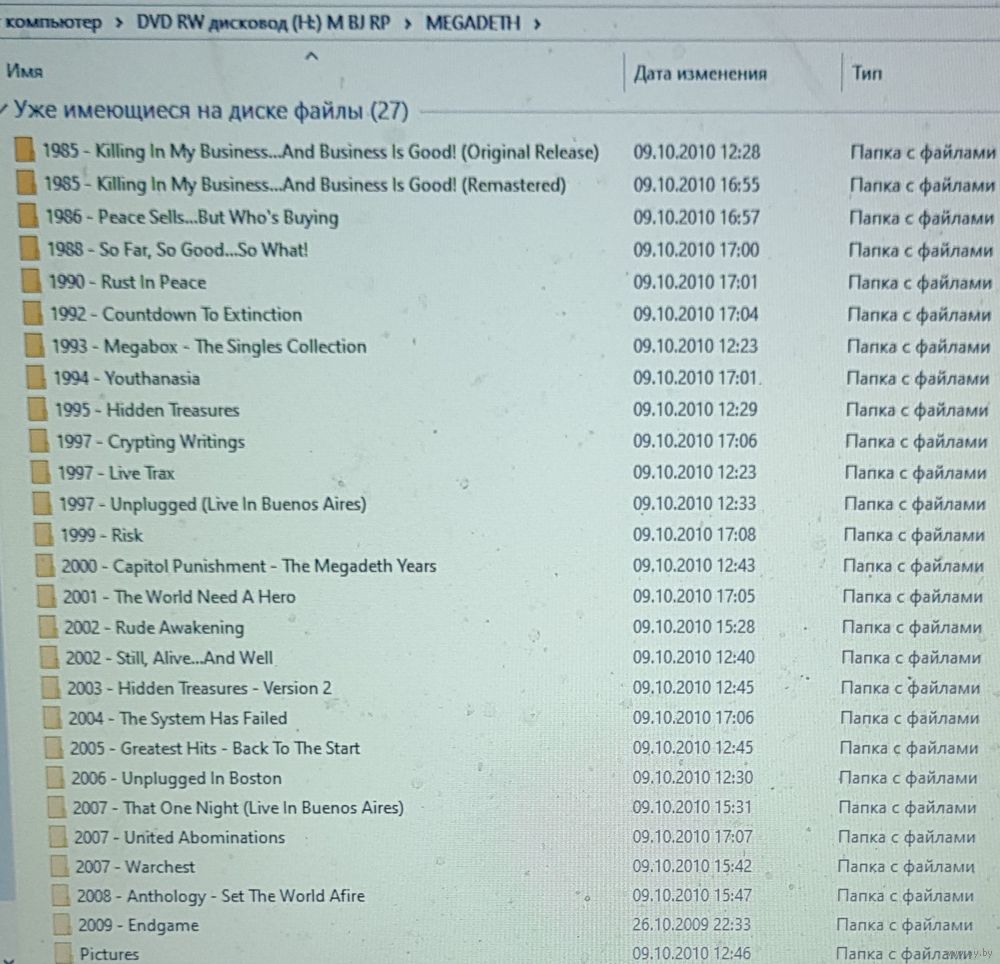
Task: Click date 26.10.2009 22:33 of Endgame
Action: [x=691, y=924]
